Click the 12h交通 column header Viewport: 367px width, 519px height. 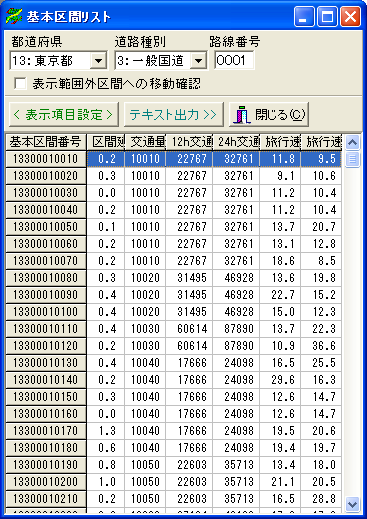tap(189, 142)
